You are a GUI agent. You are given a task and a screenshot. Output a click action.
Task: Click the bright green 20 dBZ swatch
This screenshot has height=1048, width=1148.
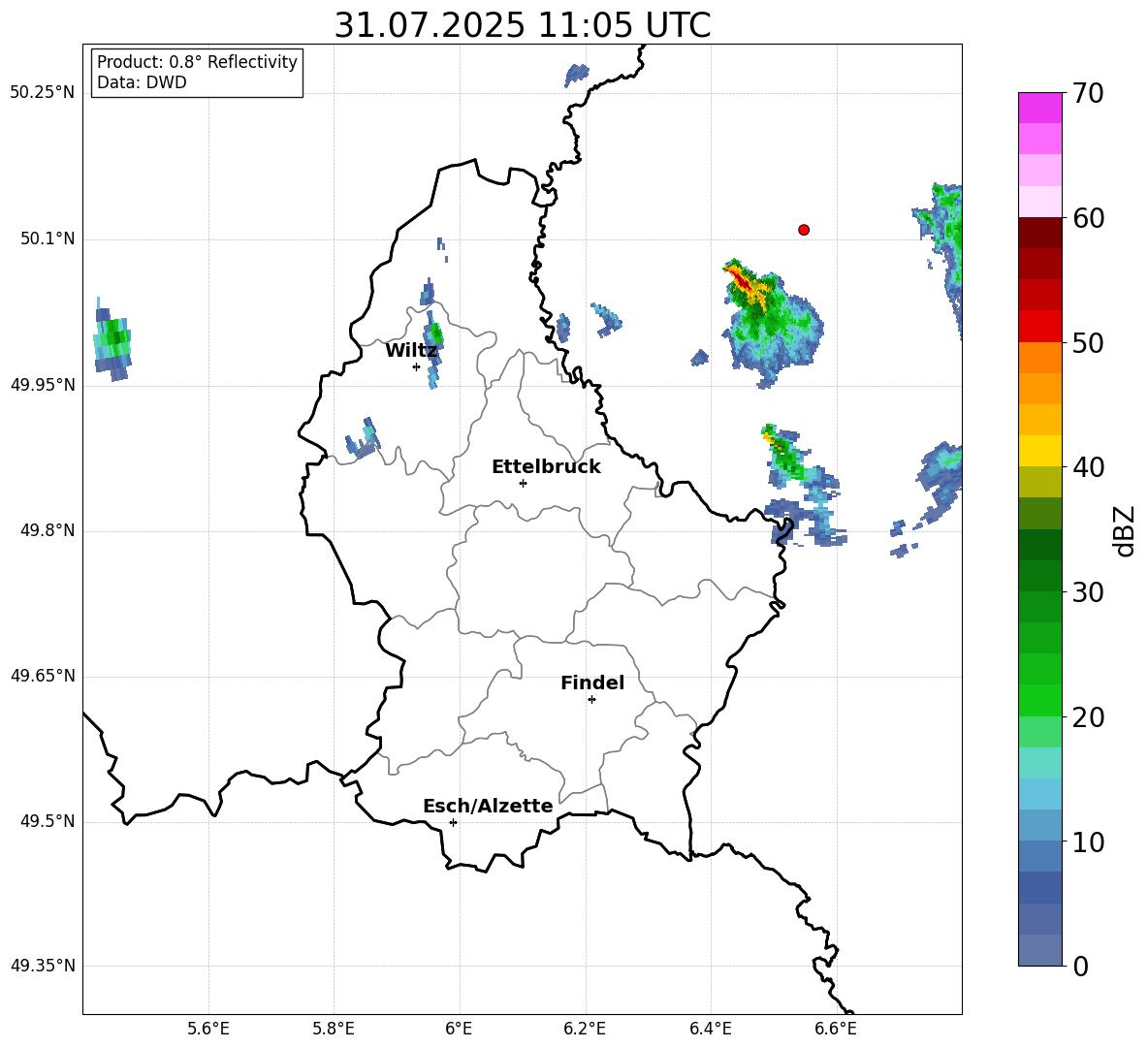[x=1039, y=700]
